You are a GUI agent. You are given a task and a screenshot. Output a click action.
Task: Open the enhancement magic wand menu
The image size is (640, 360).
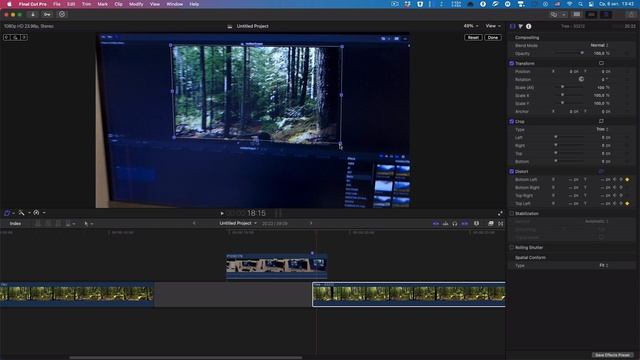click(22, 213)
